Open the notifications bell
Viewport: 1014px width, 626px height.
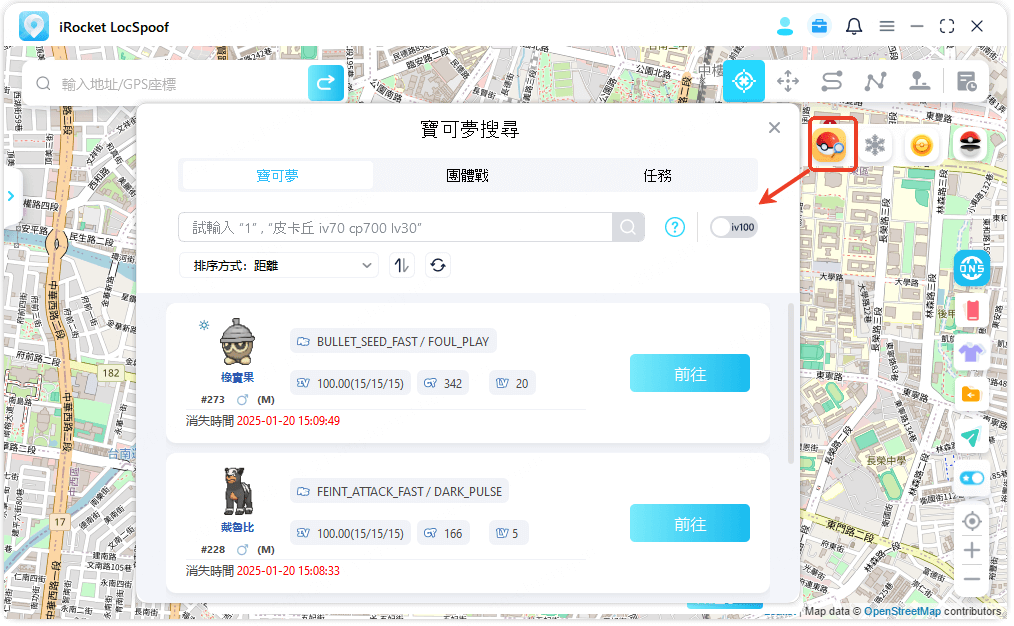(x=854, y=27)
